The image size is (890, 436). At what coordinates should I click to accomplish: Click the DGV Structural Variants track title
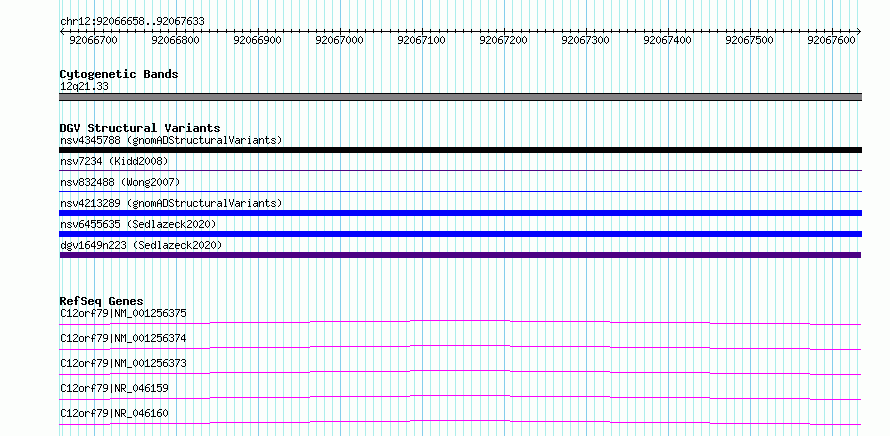[140, 128]
